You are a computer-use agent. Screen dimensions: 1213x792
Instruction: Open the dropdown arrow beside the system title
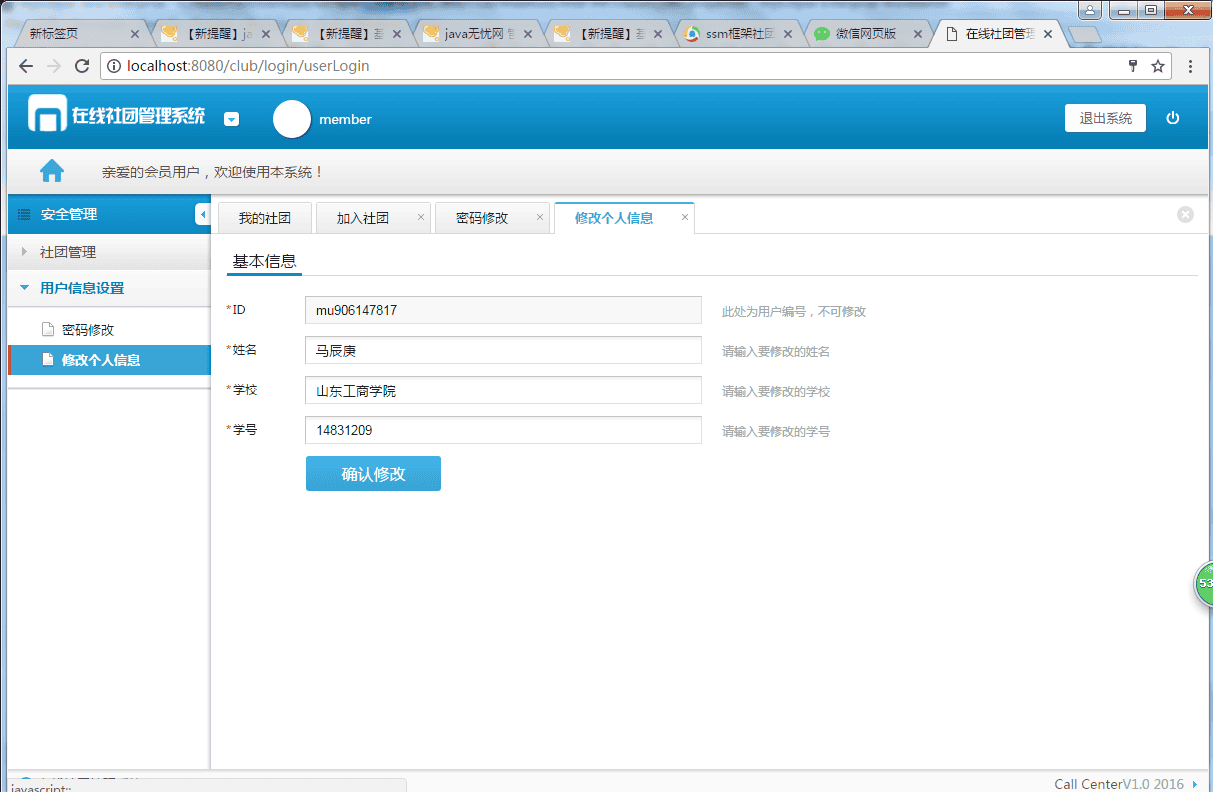coord(231,119)
